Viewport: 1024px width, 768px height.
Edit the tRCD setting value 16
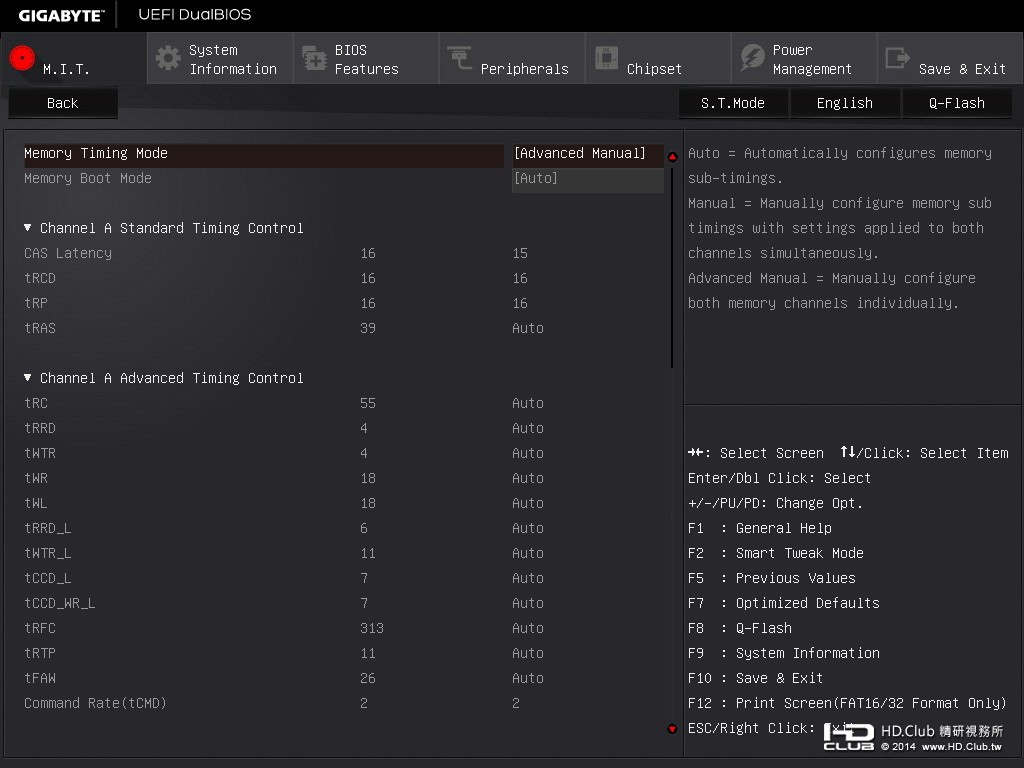(x=520, y=278)
